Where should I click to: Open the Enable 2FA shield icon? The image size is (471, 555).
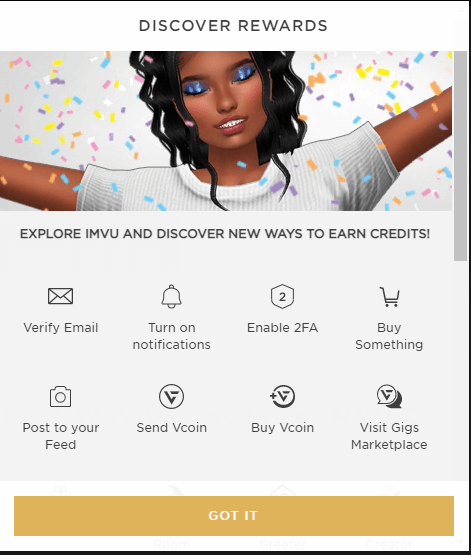point(282,296)
